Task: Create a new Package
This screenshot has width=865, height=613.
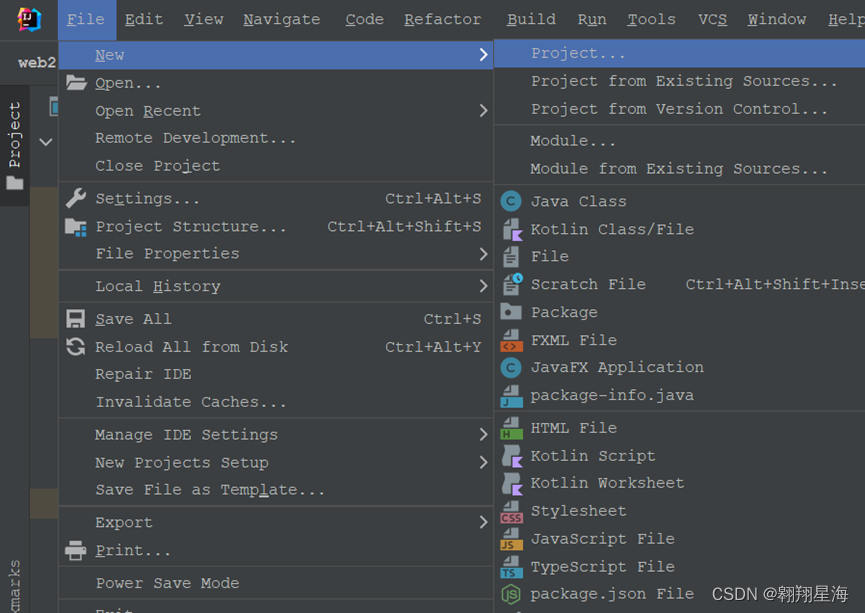Action: click(565, 312)
